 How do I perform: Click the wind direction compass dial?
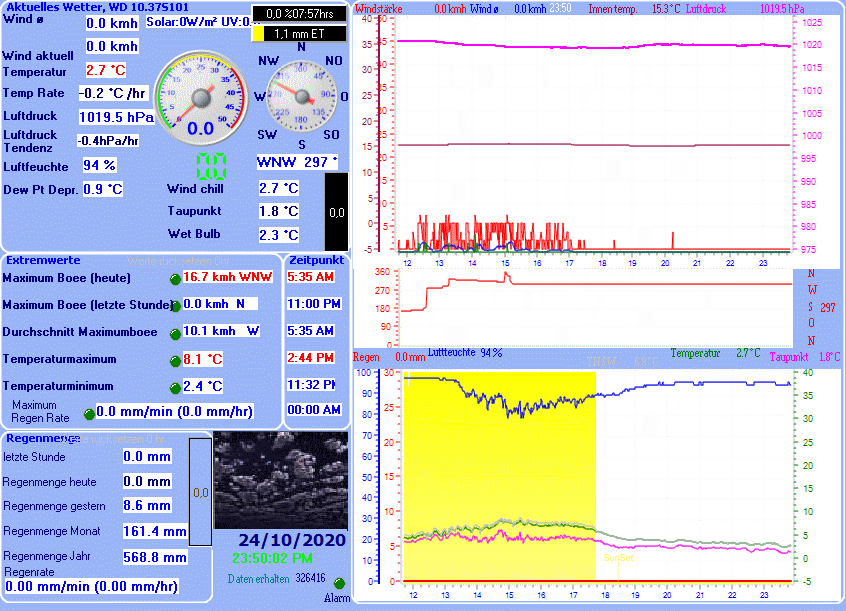tap(301, 96)
